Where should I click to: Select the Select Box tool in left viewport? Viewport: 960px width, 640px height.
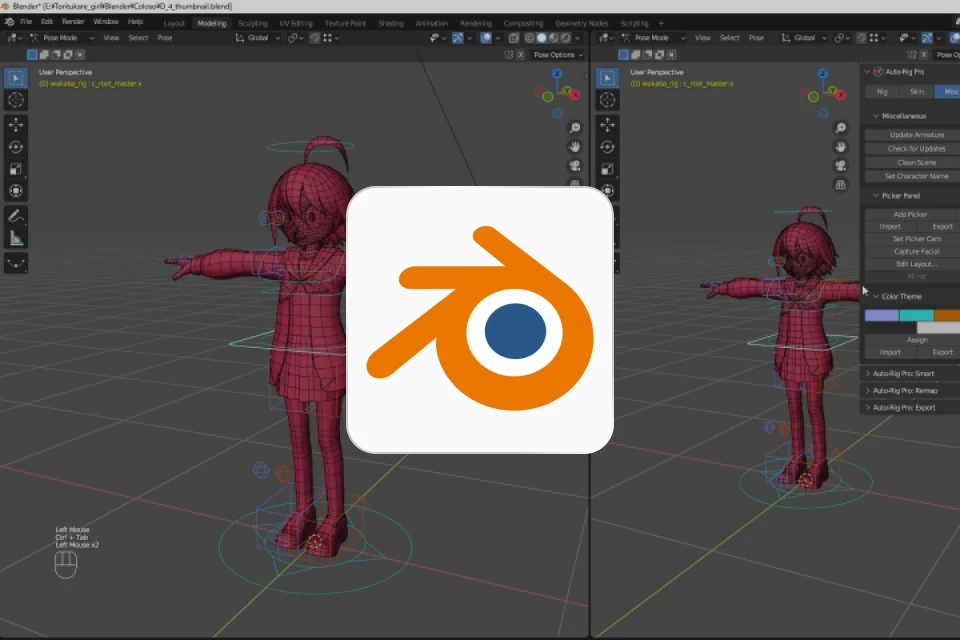pyautogui.click(x=16, y=78)
